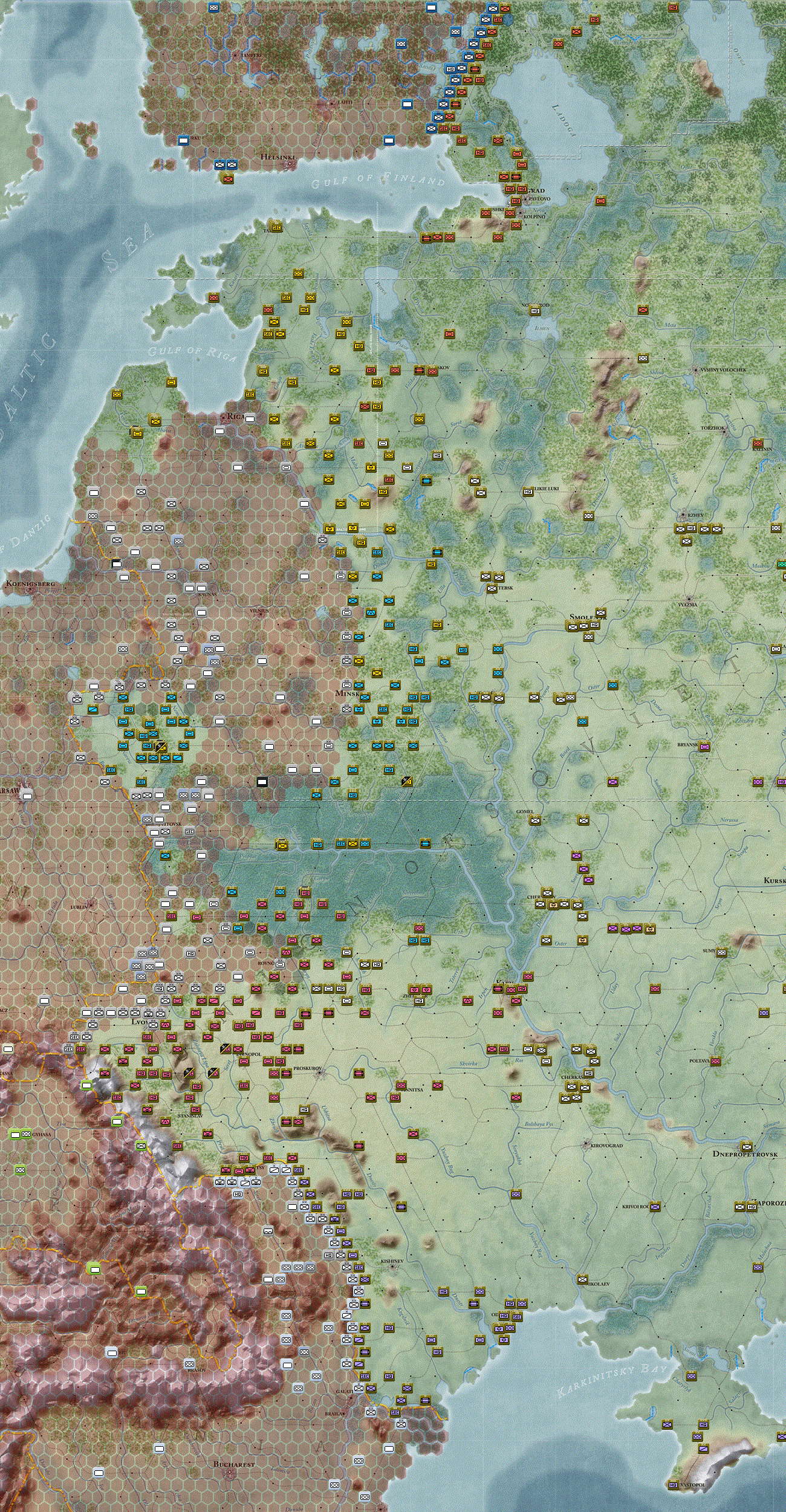Select the Lahti town label
This screenshot has height=1512, width=786.
tap(345, 102)
